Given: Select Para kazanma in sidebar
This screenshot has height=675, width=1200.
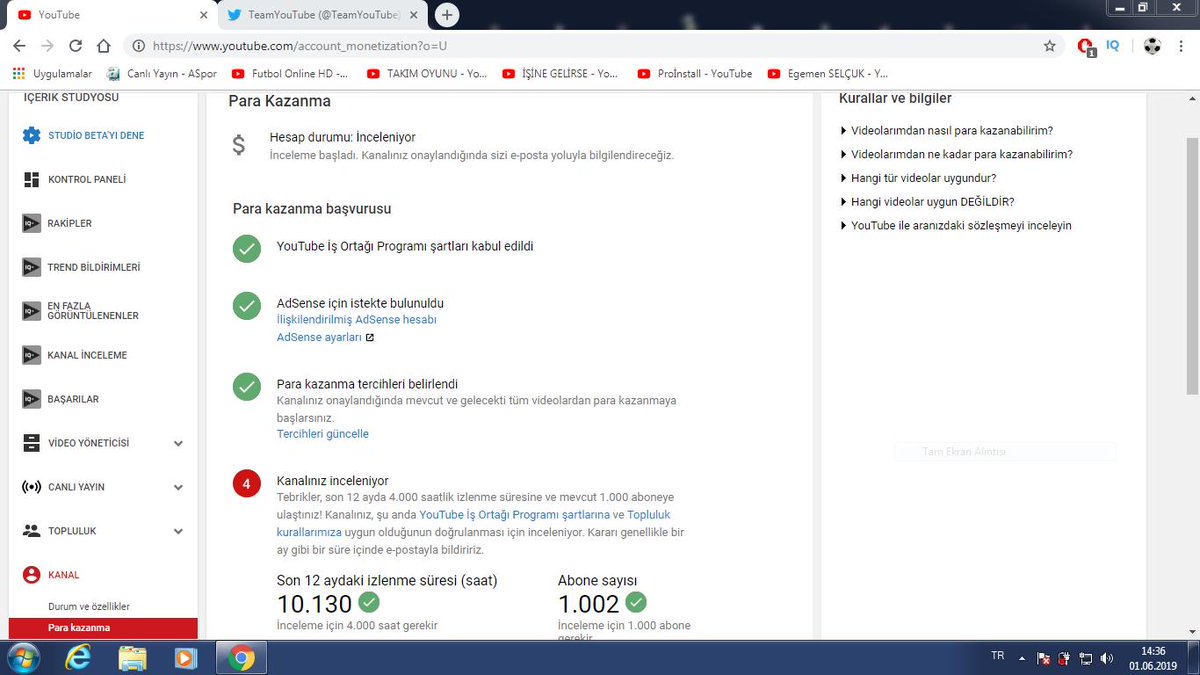Looking at the screenshot, I should coord(103,628).
